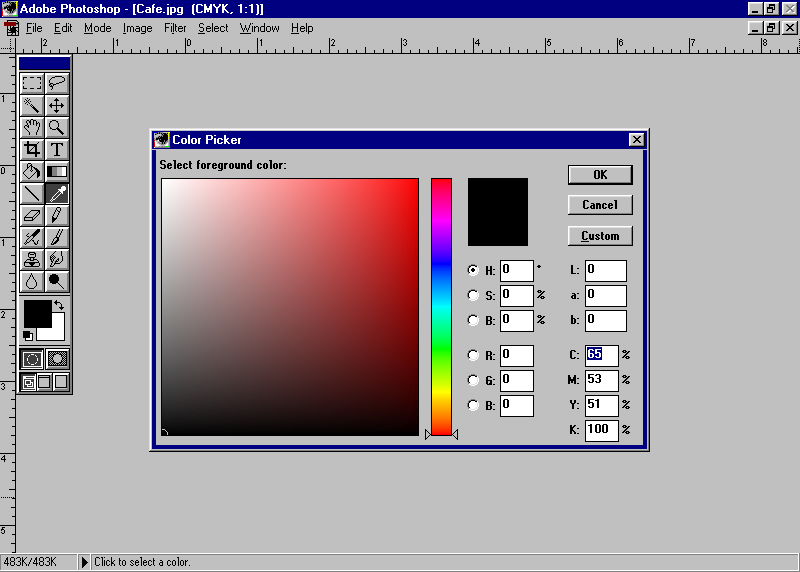
Task: Click the M magenta field showing 53
Action: pos(602,380)
